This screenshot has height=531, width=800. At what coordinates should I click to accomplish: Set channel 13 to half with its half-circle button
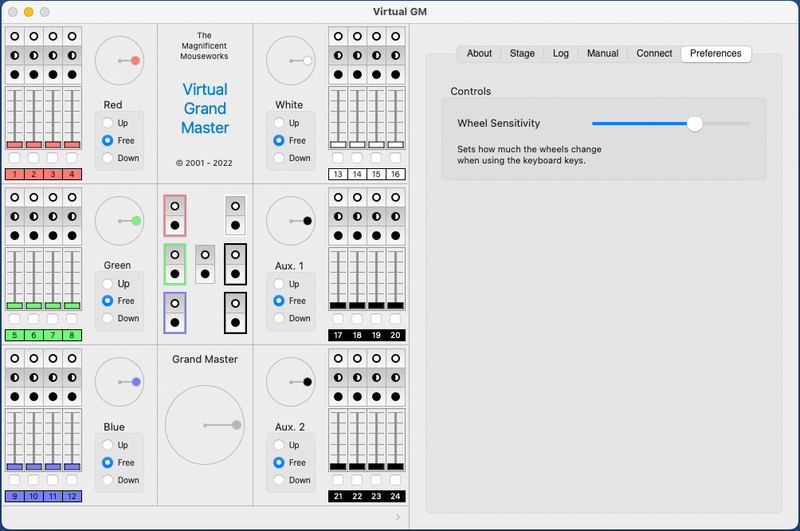tap(338, 55)
